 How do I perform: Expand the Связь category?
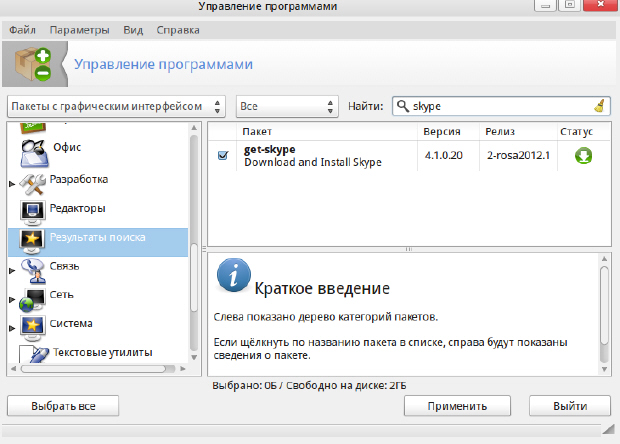point(12,271)
